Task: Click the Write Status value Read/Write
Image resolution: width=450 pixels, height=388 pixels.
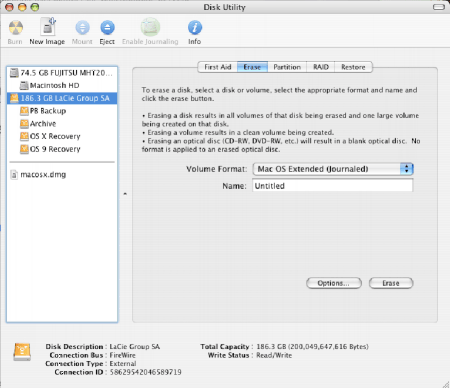Action: pos(274,355)
